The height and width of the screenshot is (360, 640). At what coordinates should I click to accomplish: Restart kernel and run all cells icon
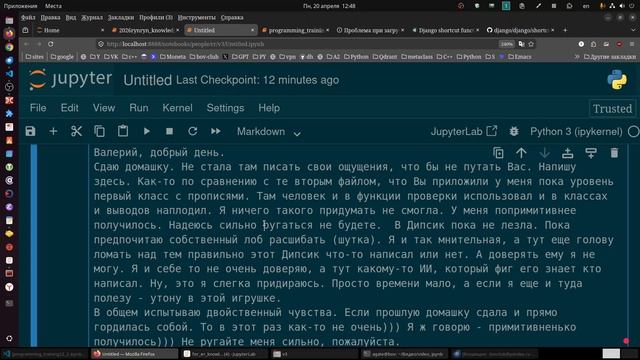coord(216,131)
